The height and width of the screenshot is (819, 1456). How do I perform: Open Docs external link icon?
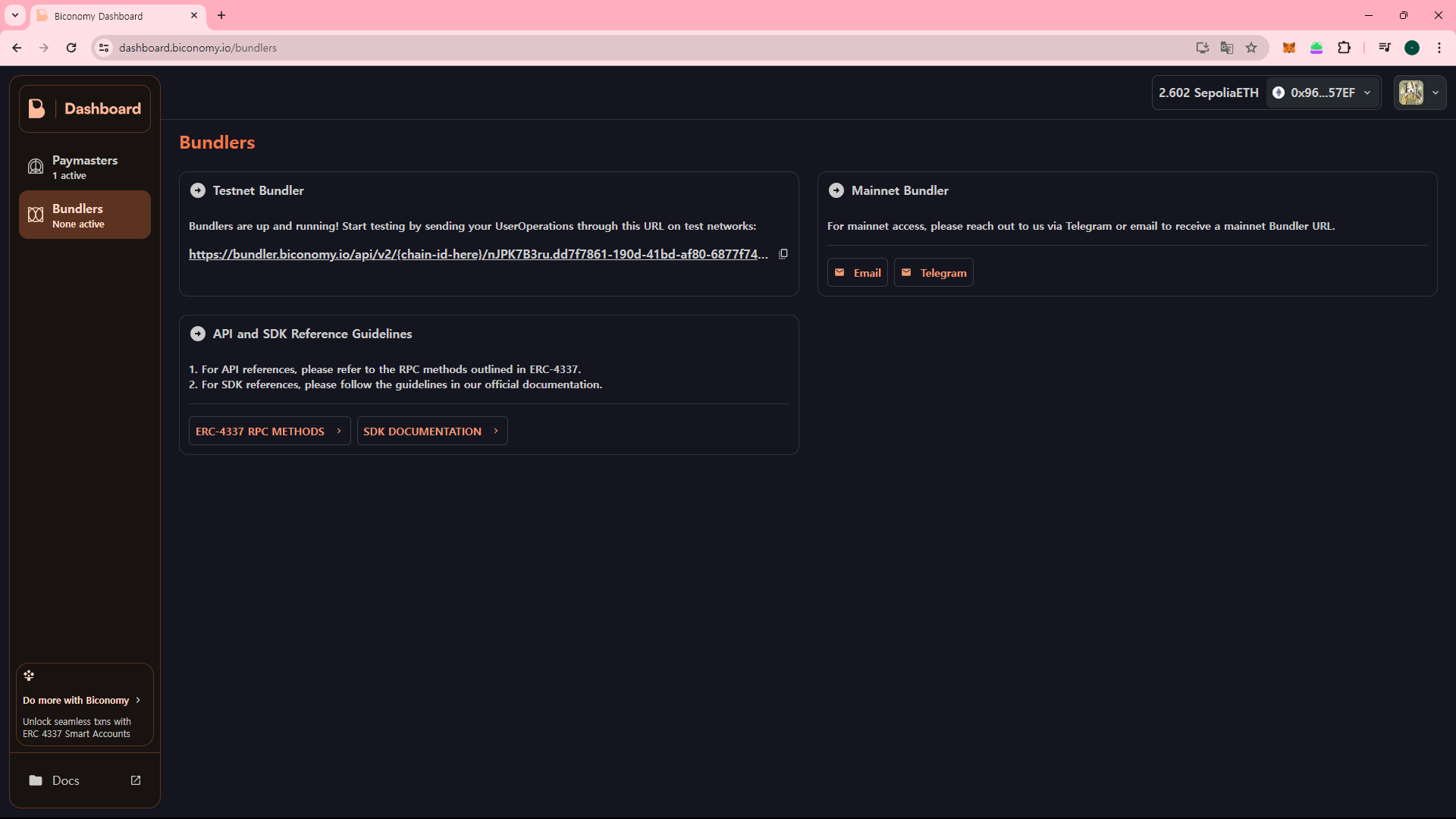[136, 780]
